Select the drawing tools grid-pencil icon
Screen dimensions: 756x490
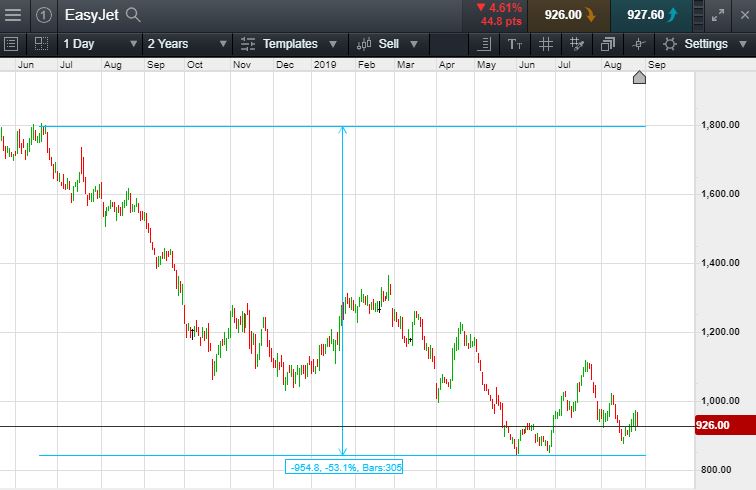(576, 44)
